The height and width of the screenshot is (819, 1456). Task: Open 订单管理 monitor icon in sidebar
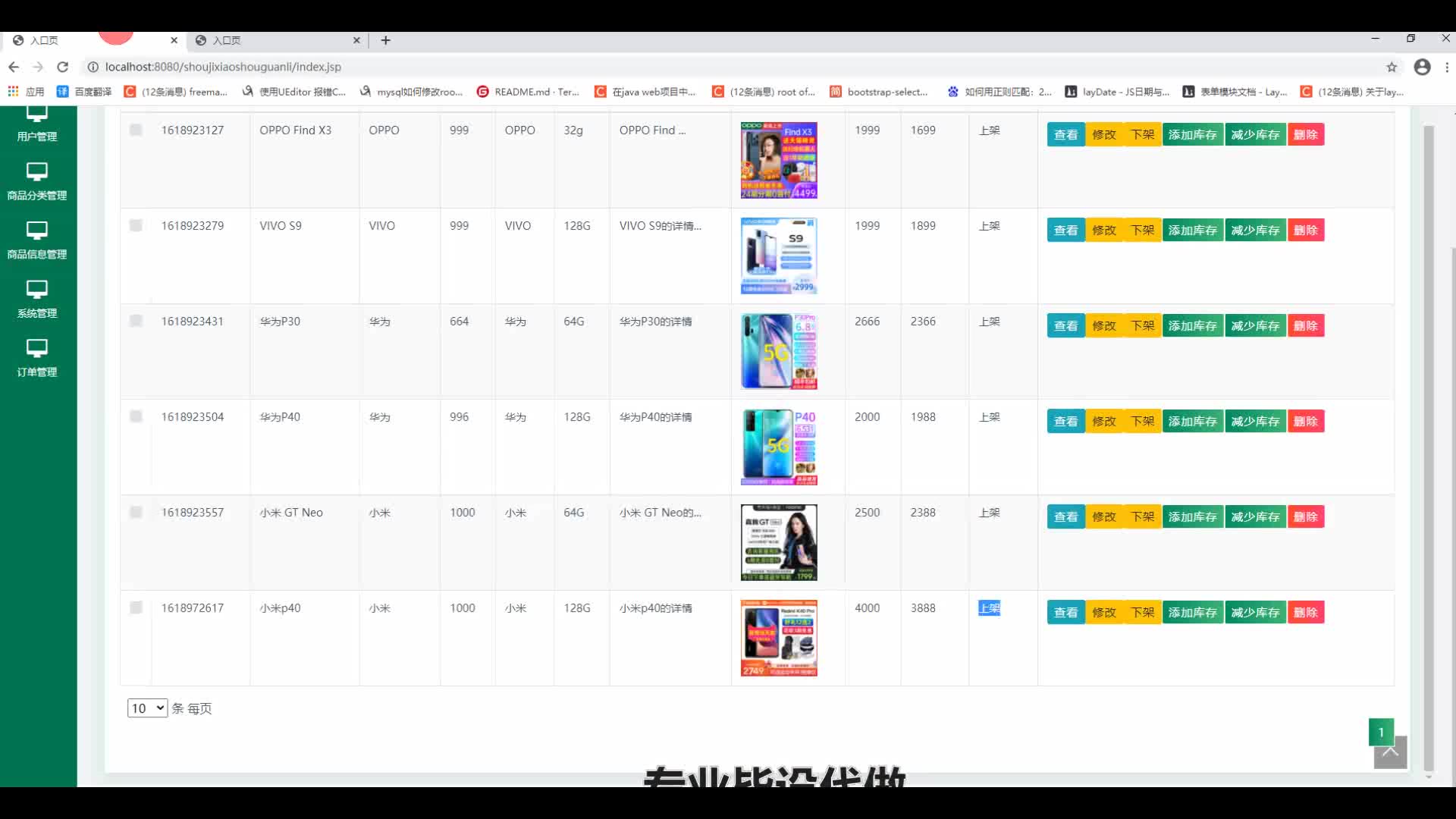(x=36, y=349)
